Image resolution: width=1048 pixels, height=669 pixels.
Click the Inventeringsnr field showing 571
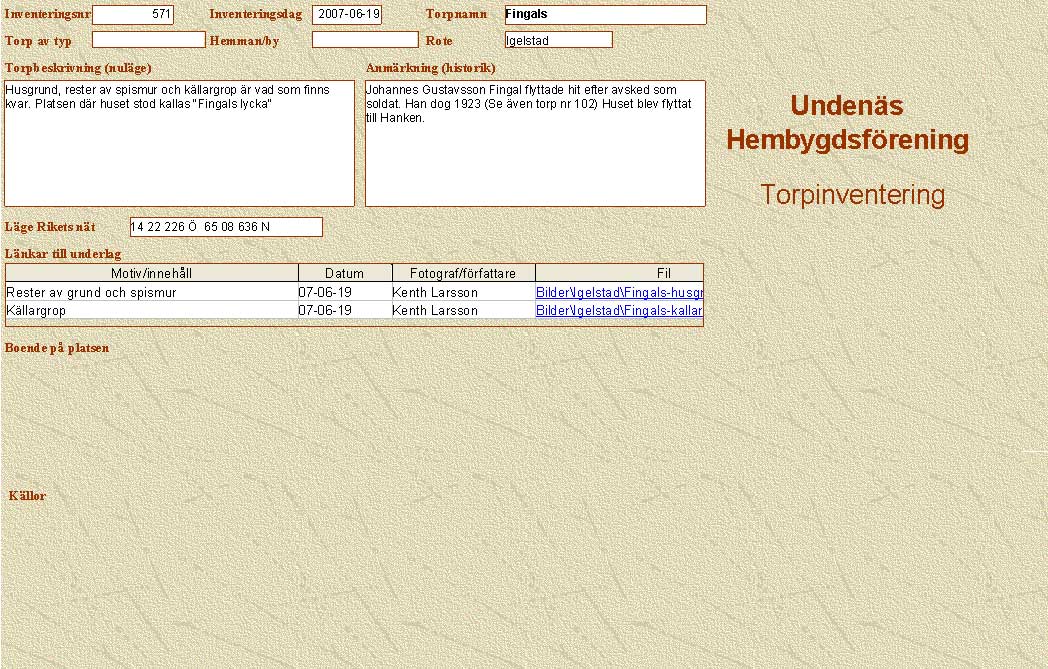tap(133, 15)
